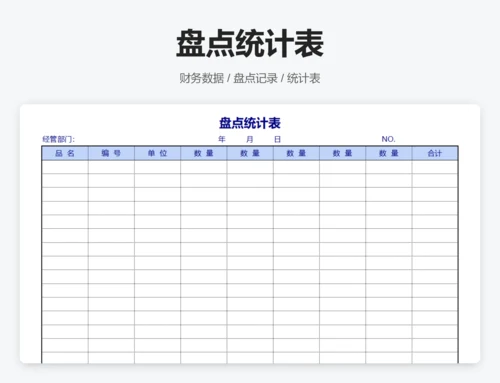Select the 合计 column header

(x=435, y=153)
